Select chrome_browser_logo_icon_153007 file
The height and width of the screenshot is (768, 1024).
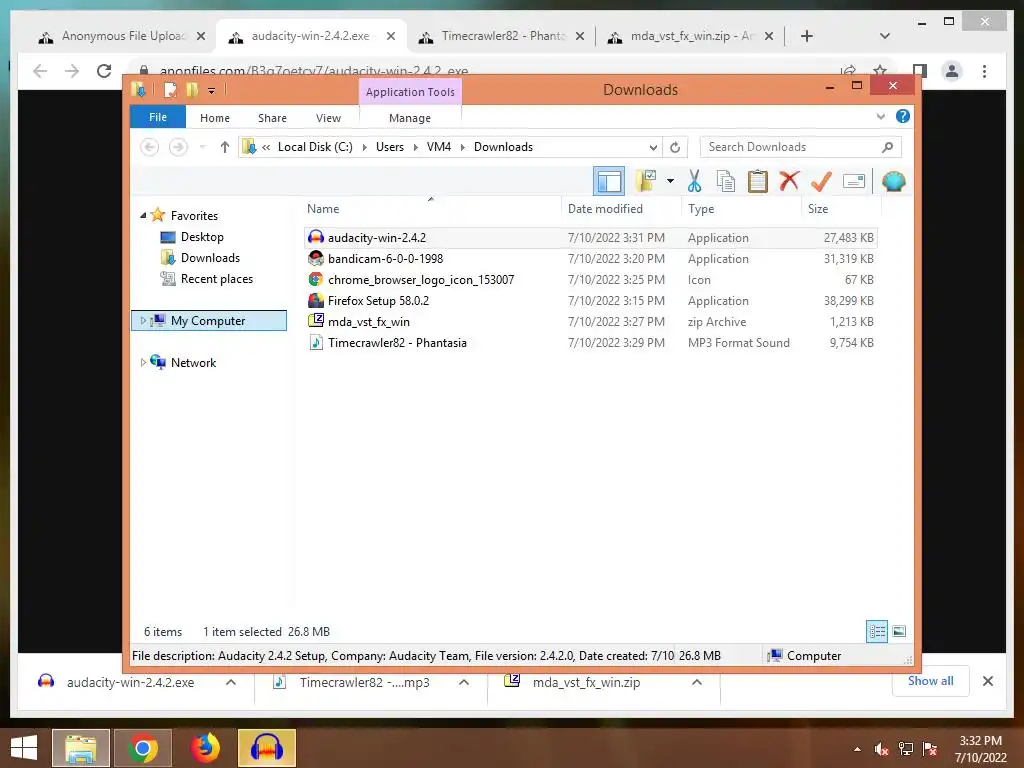(x=590, y=280)
